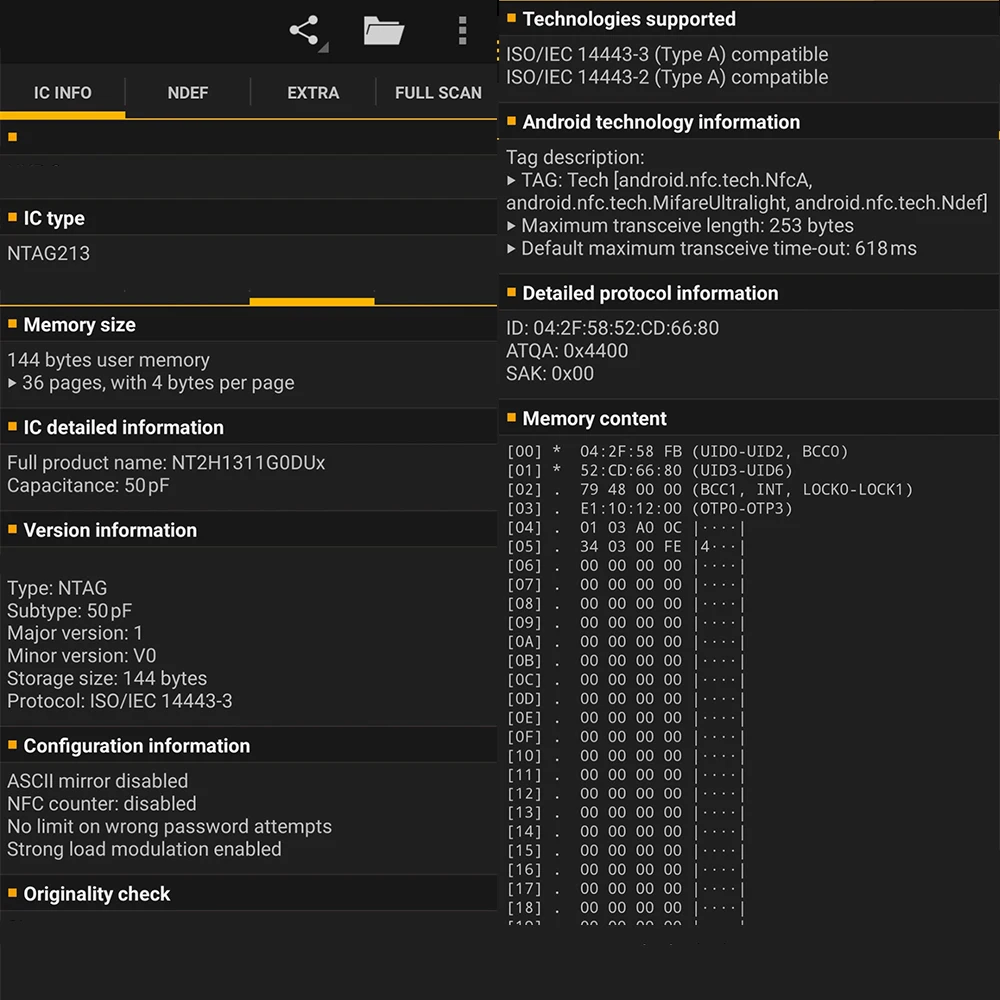Click the orange marker beside Originality check

pos(13,893)
